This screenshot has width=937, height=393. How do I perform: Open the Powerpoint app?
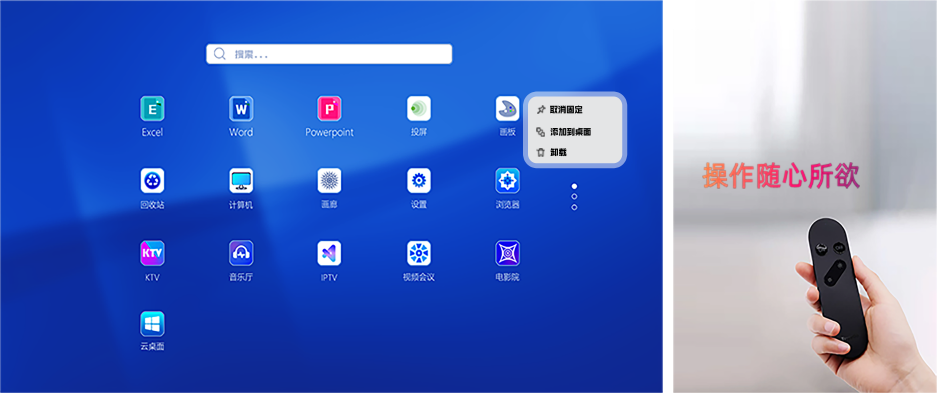coord(329,109)
